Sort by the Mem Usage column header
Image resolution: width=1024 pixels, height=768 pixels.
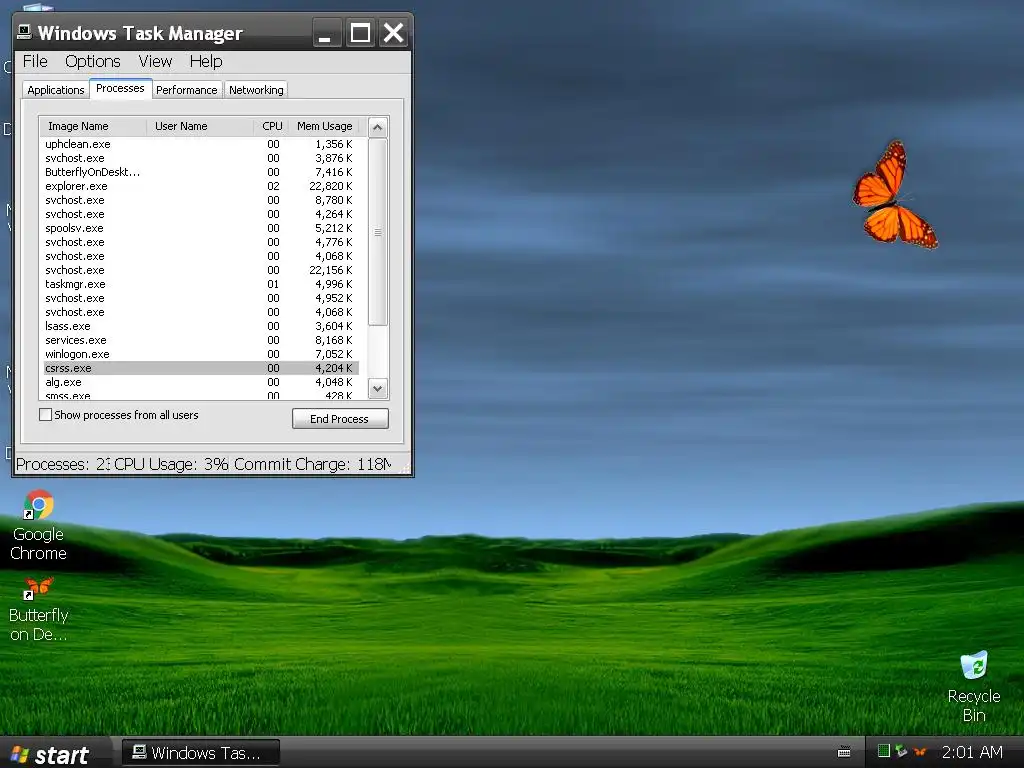coord(324,126)
